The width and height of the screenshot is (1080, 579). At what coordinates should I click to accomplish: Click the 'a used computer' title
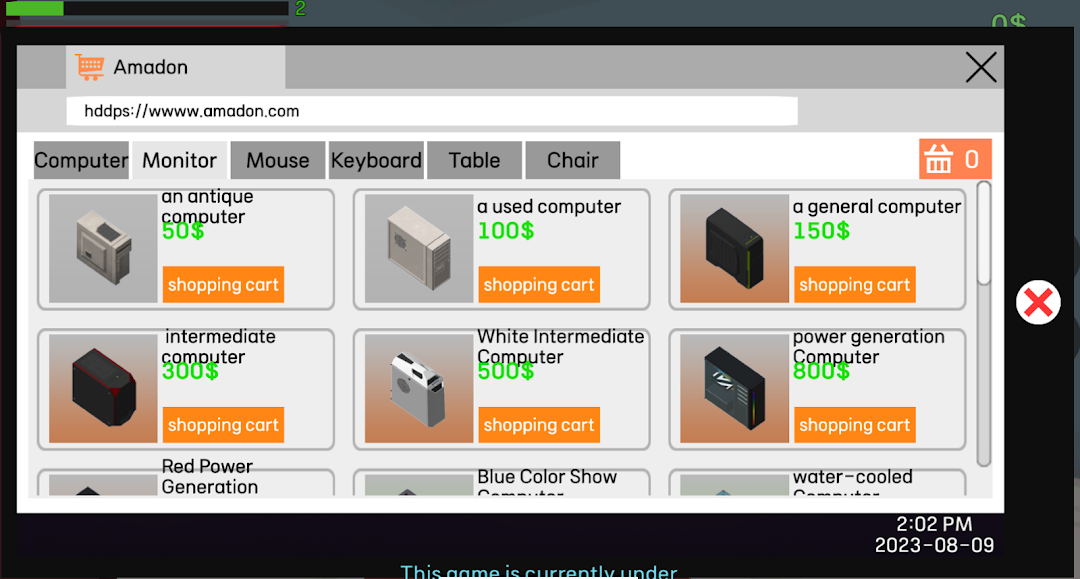[x=549, y=207]
